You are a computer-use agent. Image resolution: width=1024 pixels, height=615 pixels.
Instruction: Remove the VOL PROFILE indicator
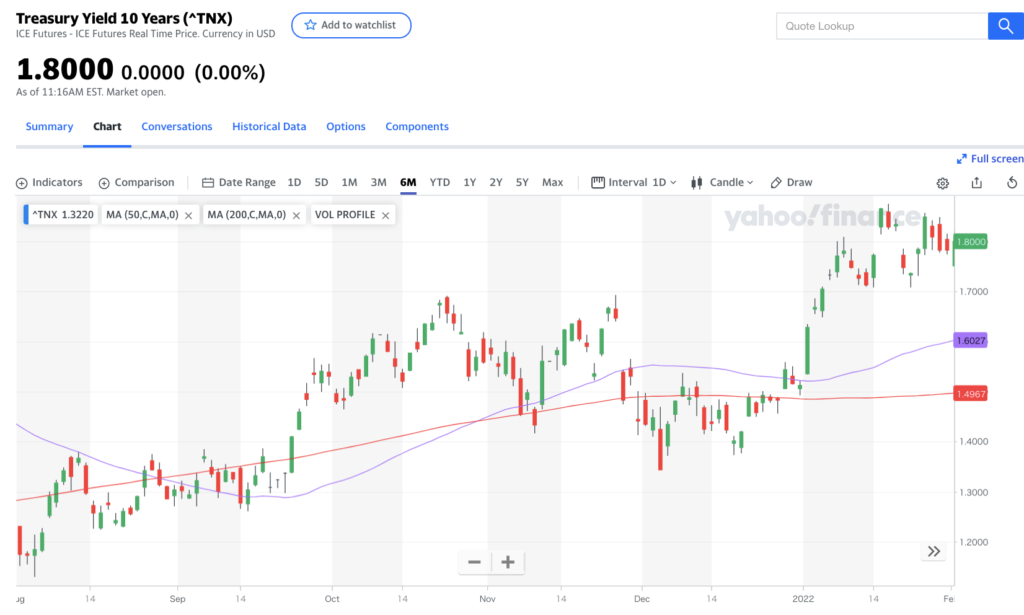385,215
